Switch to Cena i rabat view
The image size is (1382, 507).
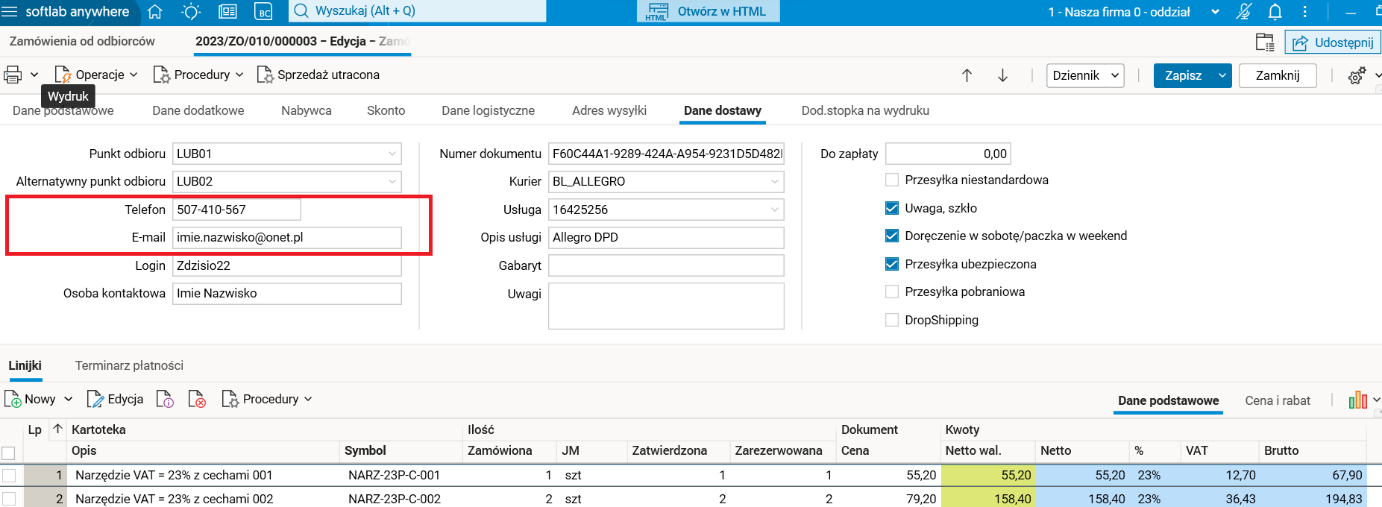click(1277, 400)
